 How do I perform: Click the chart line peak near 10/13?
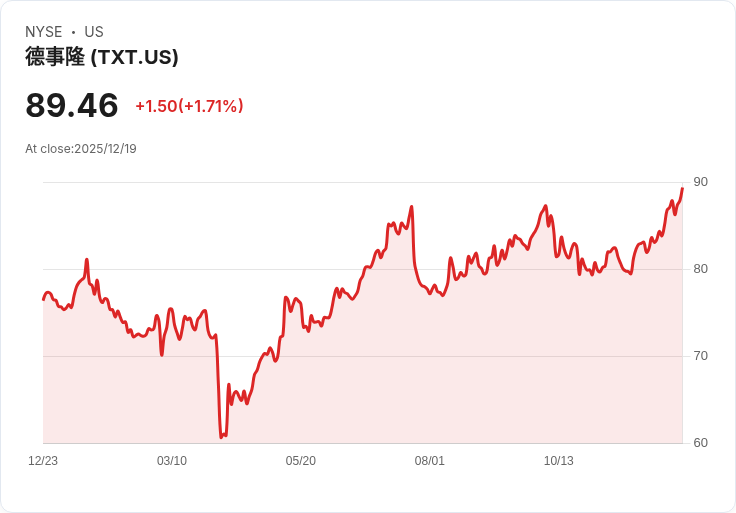point(545,206)
